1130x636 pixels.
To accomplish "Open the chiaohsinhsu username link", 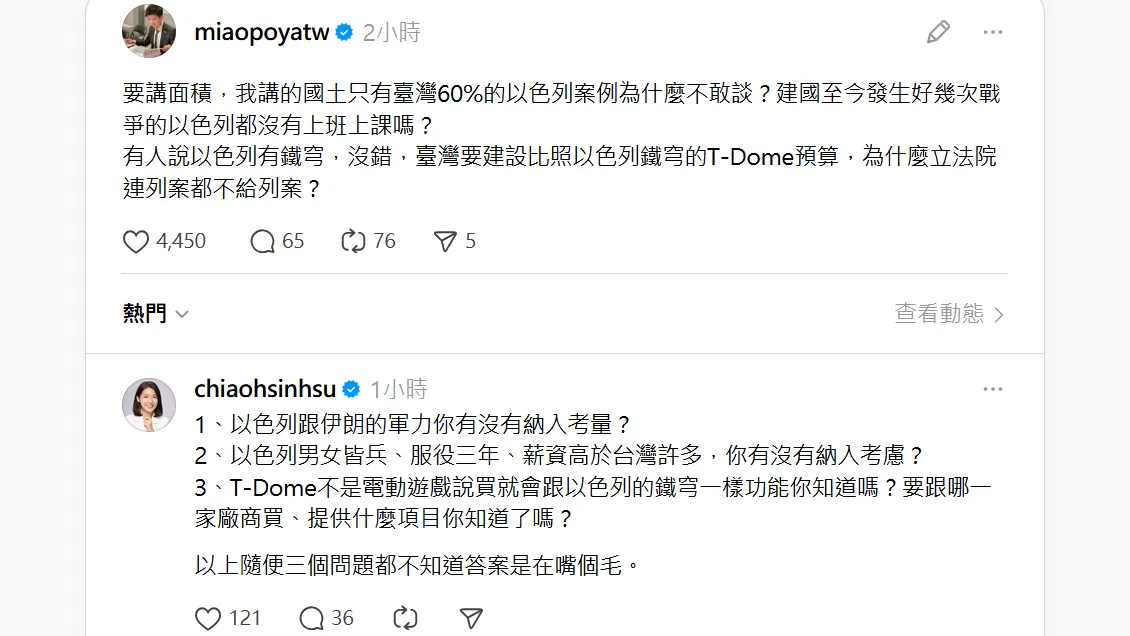I will coord(265,389).
